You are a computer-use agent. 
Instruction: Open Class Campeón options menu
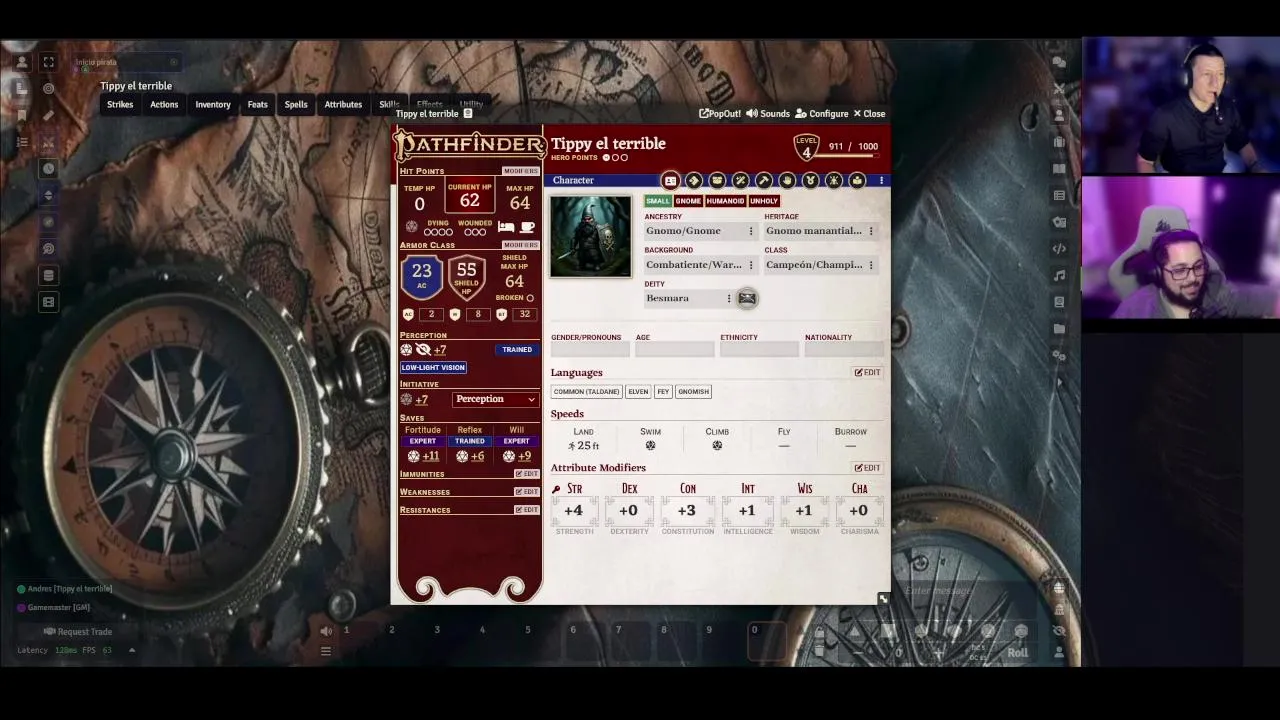pos(871,265)
